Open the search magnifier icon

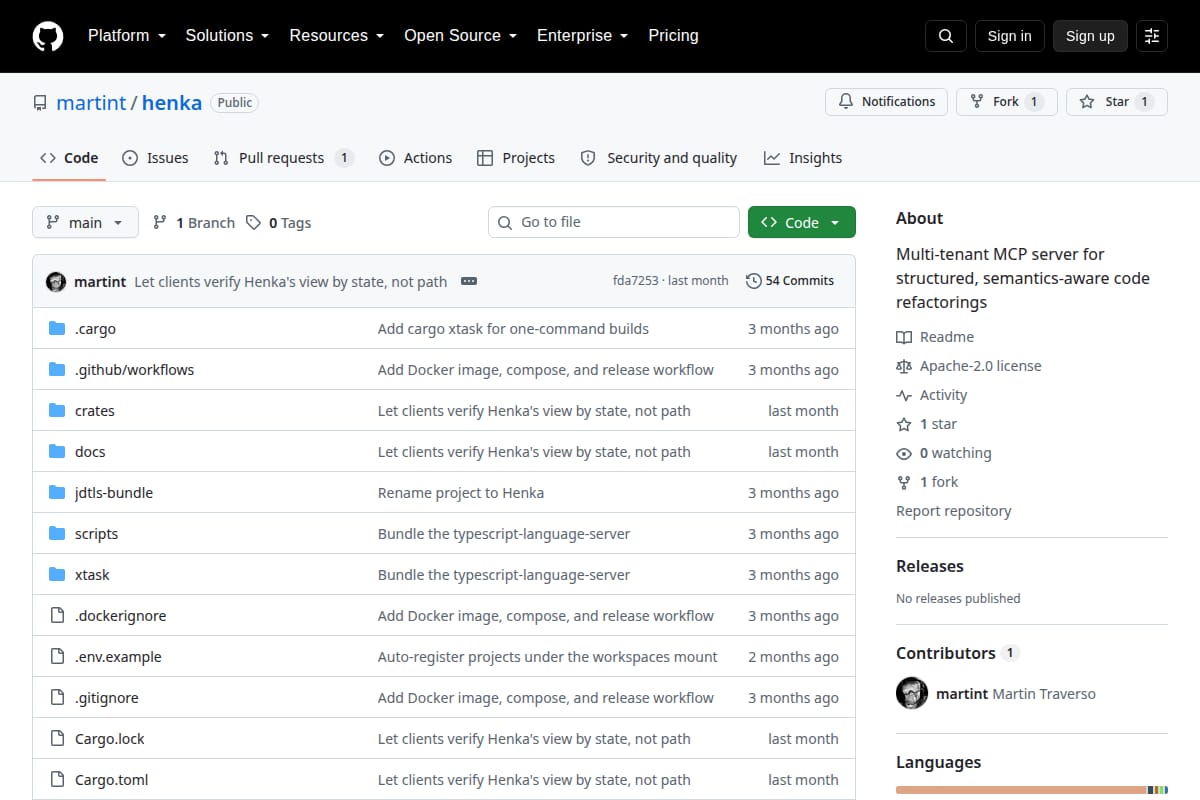coord(946,36)
